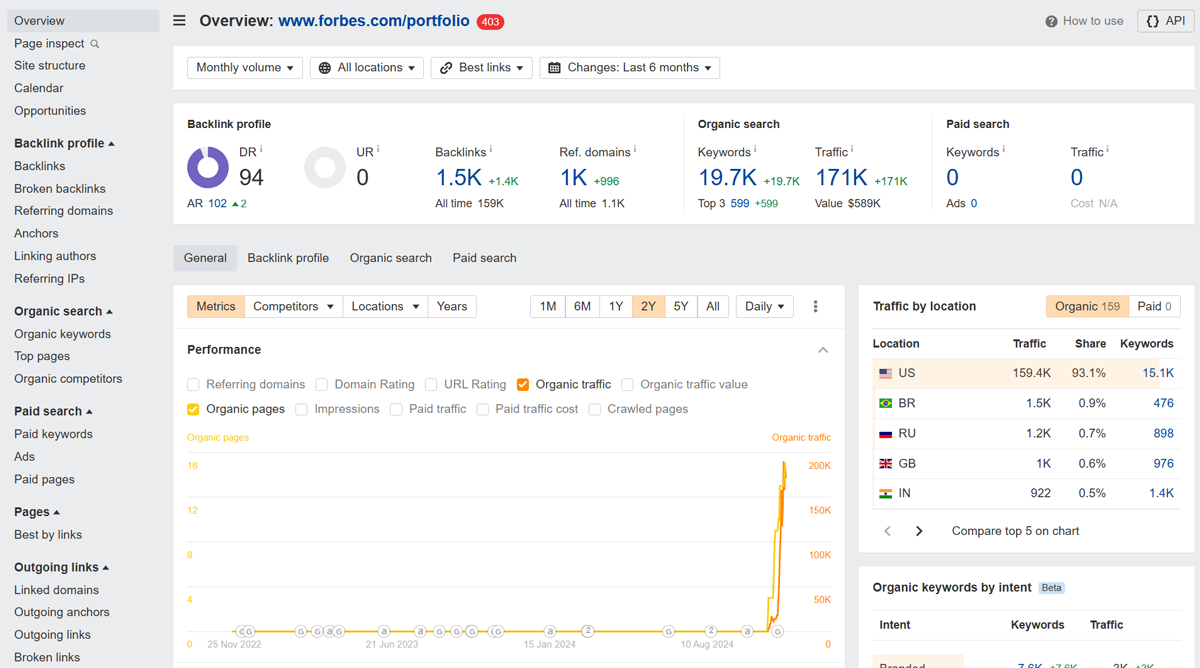Viewport: 1200px width, 668px height.
Task: Click the info icon beside Backlinks metric
Action: coord(491,150)
